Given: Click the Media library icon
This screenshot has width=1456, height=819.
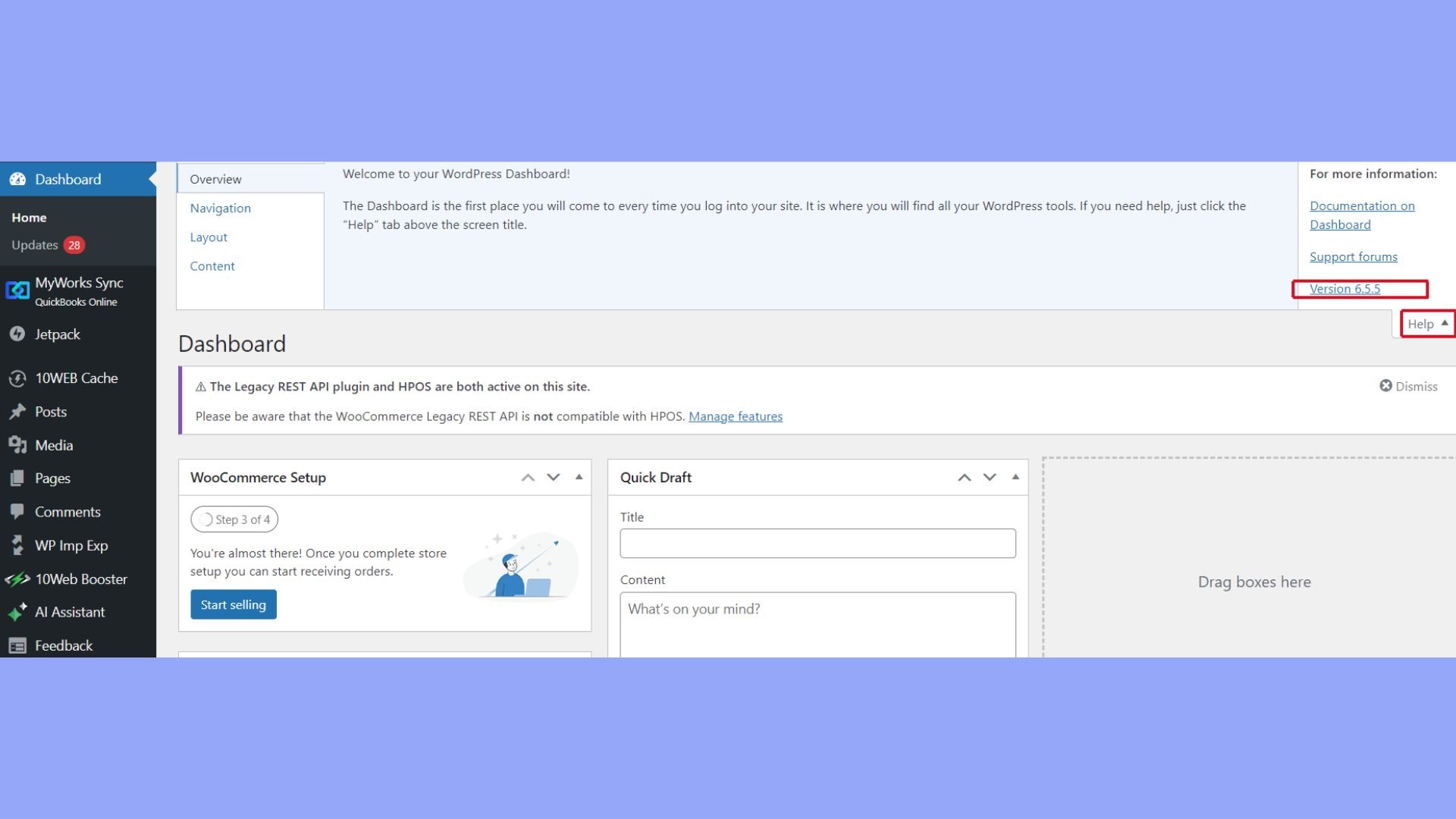Looking at the screenshot, I should [x=17, y=445].
